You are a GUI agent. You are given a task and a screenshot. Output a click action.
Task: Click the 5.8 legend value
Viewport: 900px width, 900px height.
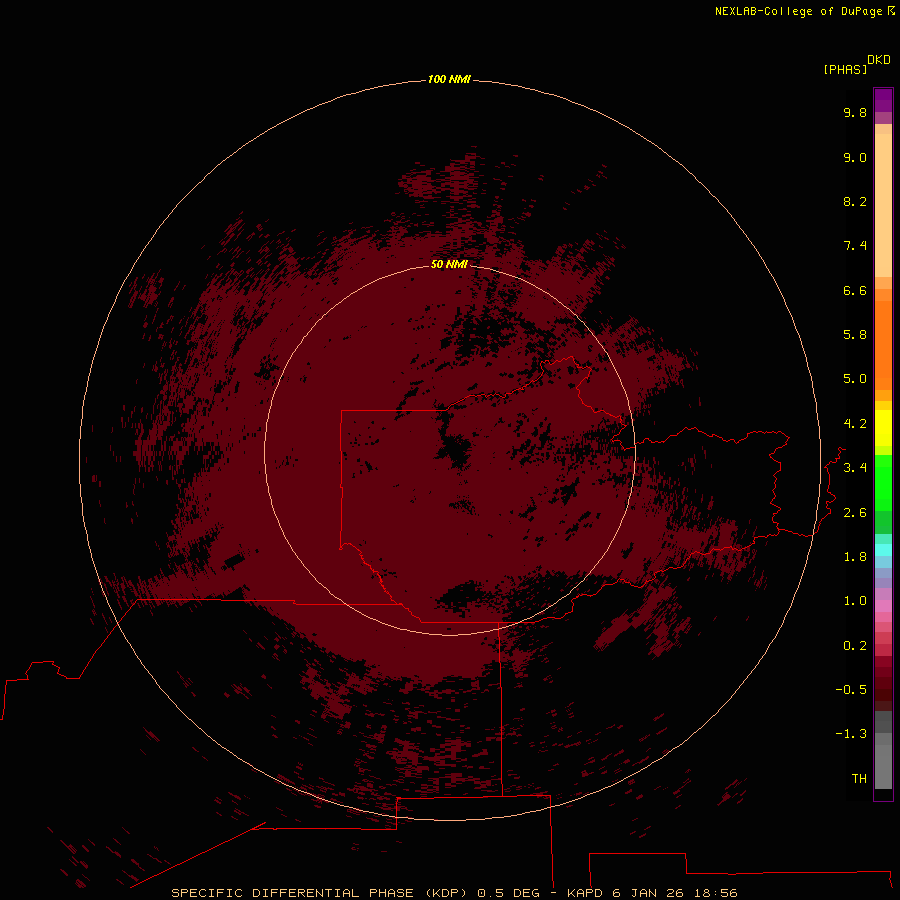point(855,335)
